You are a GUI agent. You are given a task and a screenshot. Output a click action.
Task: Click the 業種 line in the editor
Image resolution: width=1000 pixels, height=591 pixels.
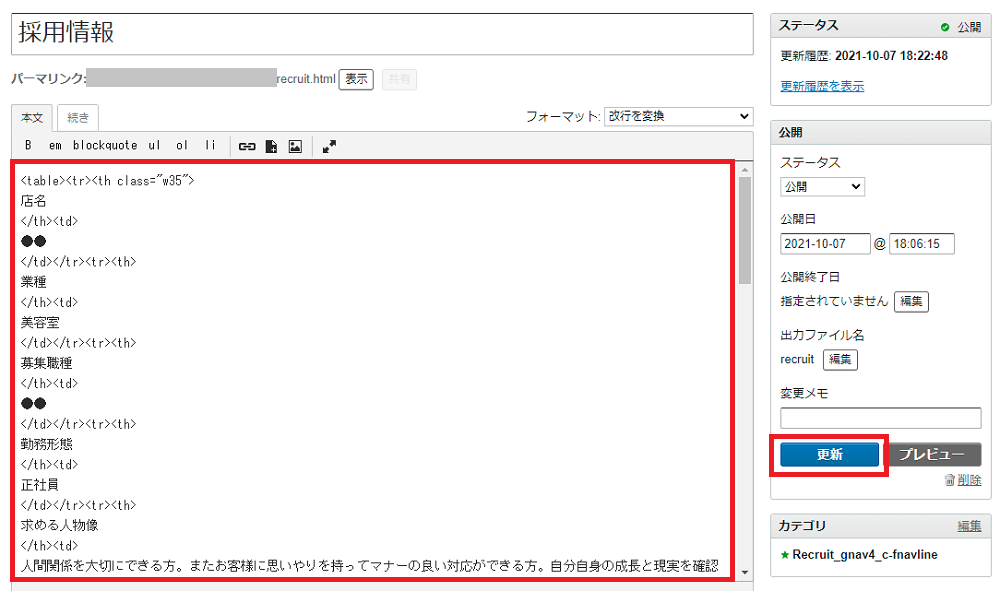click(x=33, y=282)
